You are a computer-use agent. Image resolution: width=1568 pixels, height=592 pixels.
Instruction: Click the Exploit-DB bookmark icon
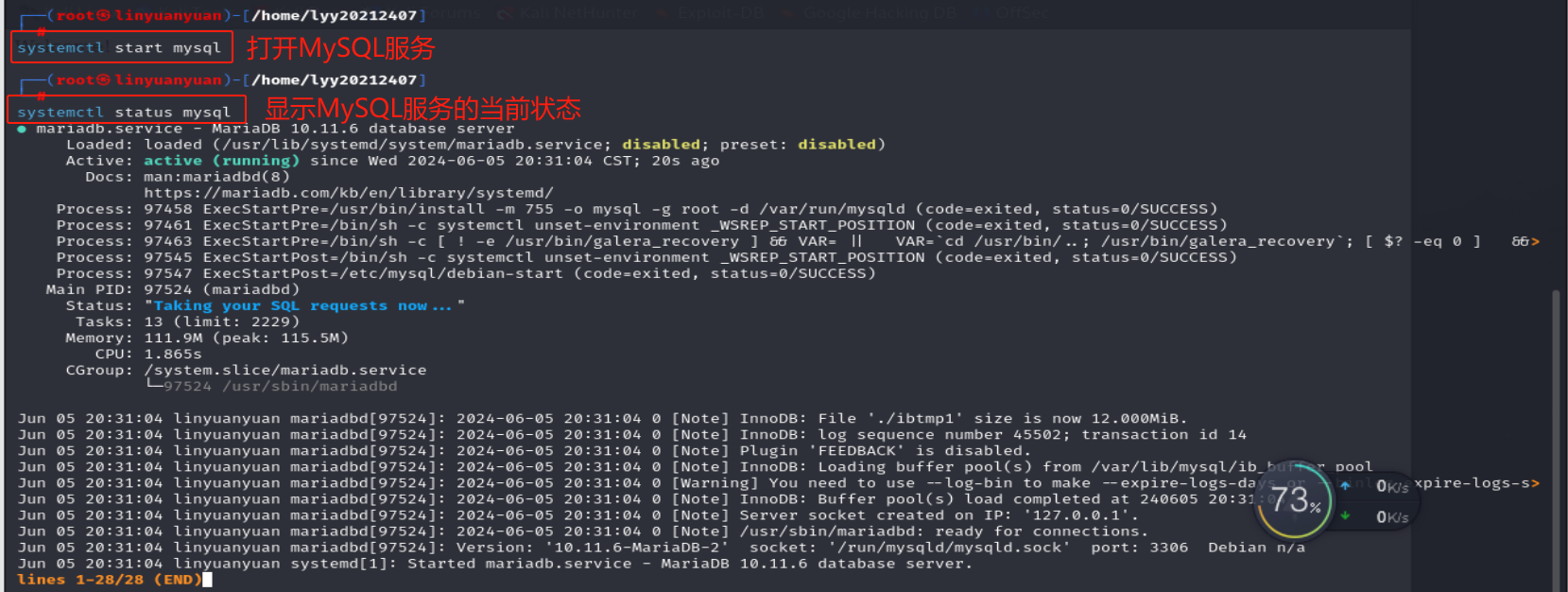(660, 14)
